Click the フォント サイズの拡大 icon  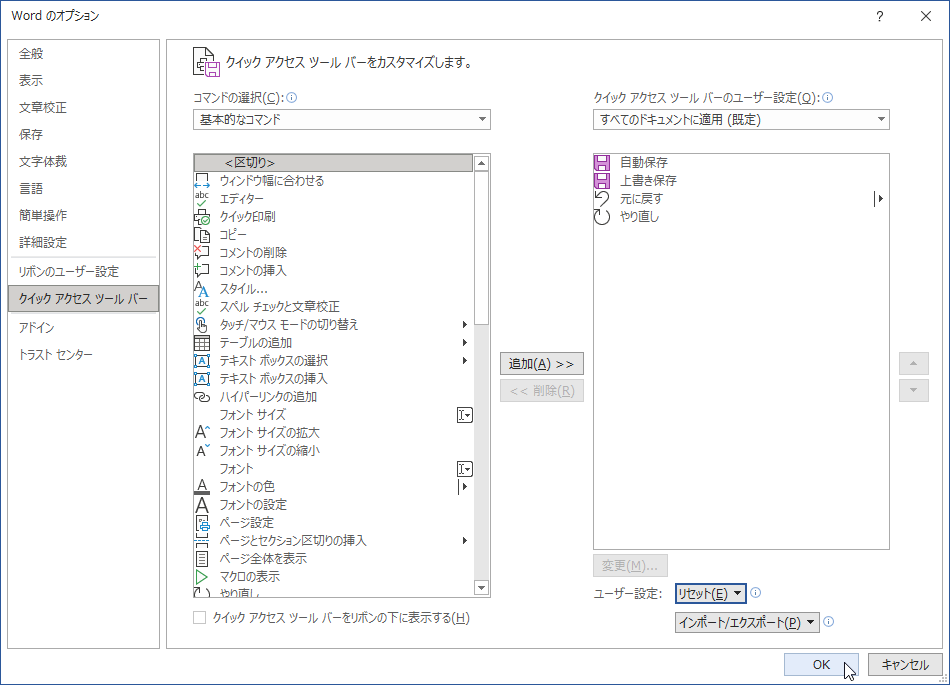[202, 432]
